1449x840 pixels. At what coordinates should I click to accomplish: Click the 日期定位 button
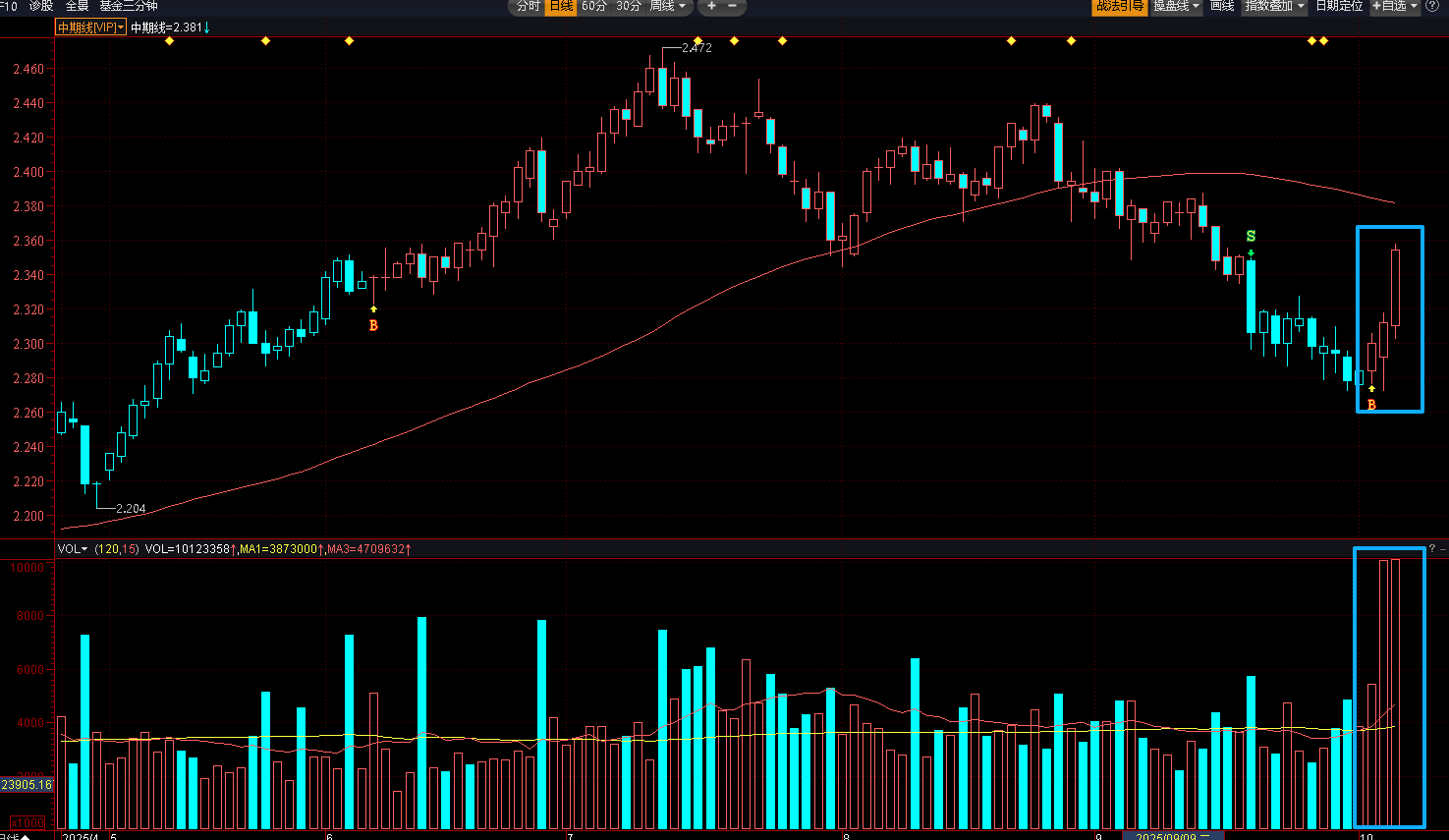(x=1339, y=6)
